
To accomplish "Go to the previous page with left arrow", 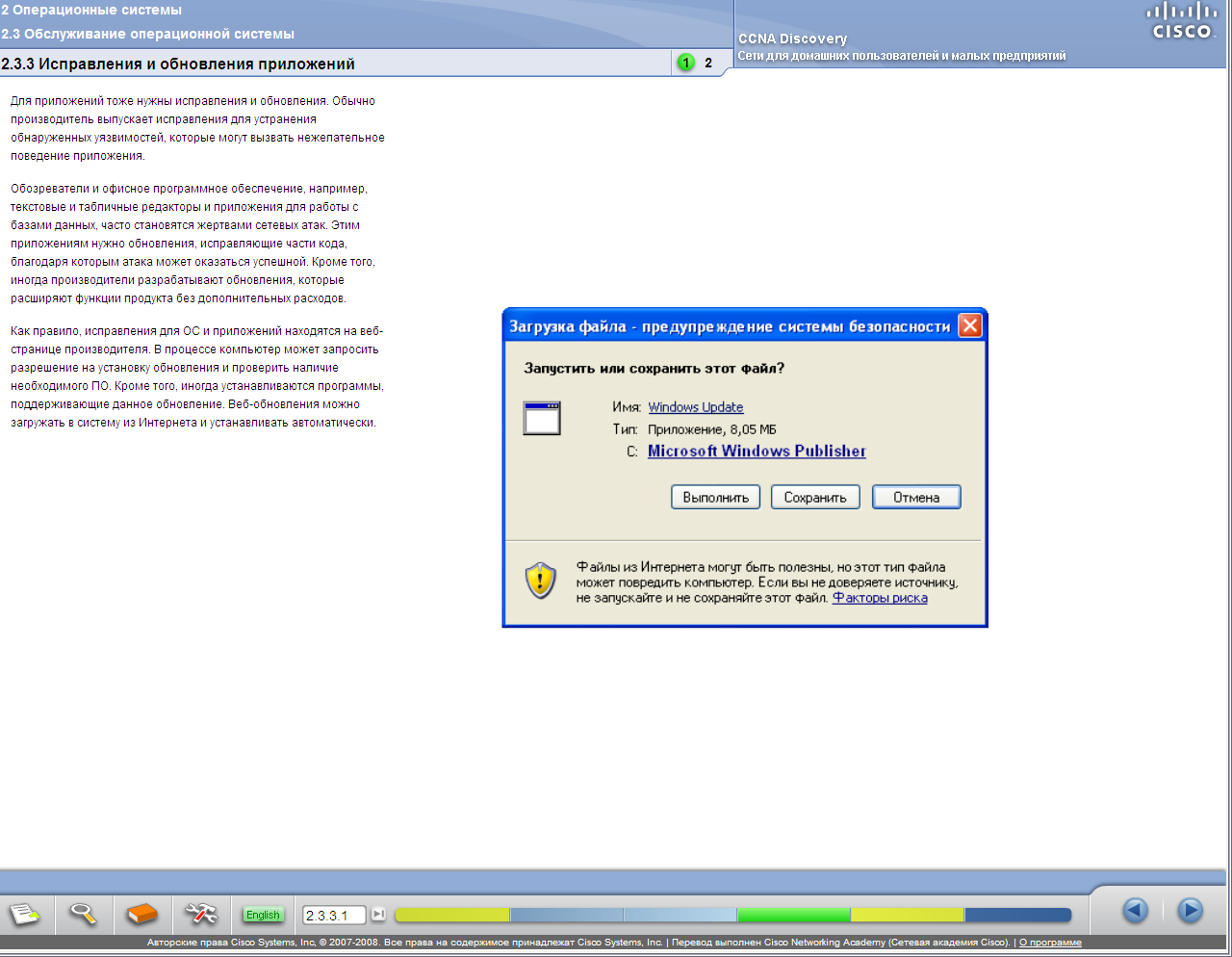I will pyautogui.click(x=1136, y=910).
